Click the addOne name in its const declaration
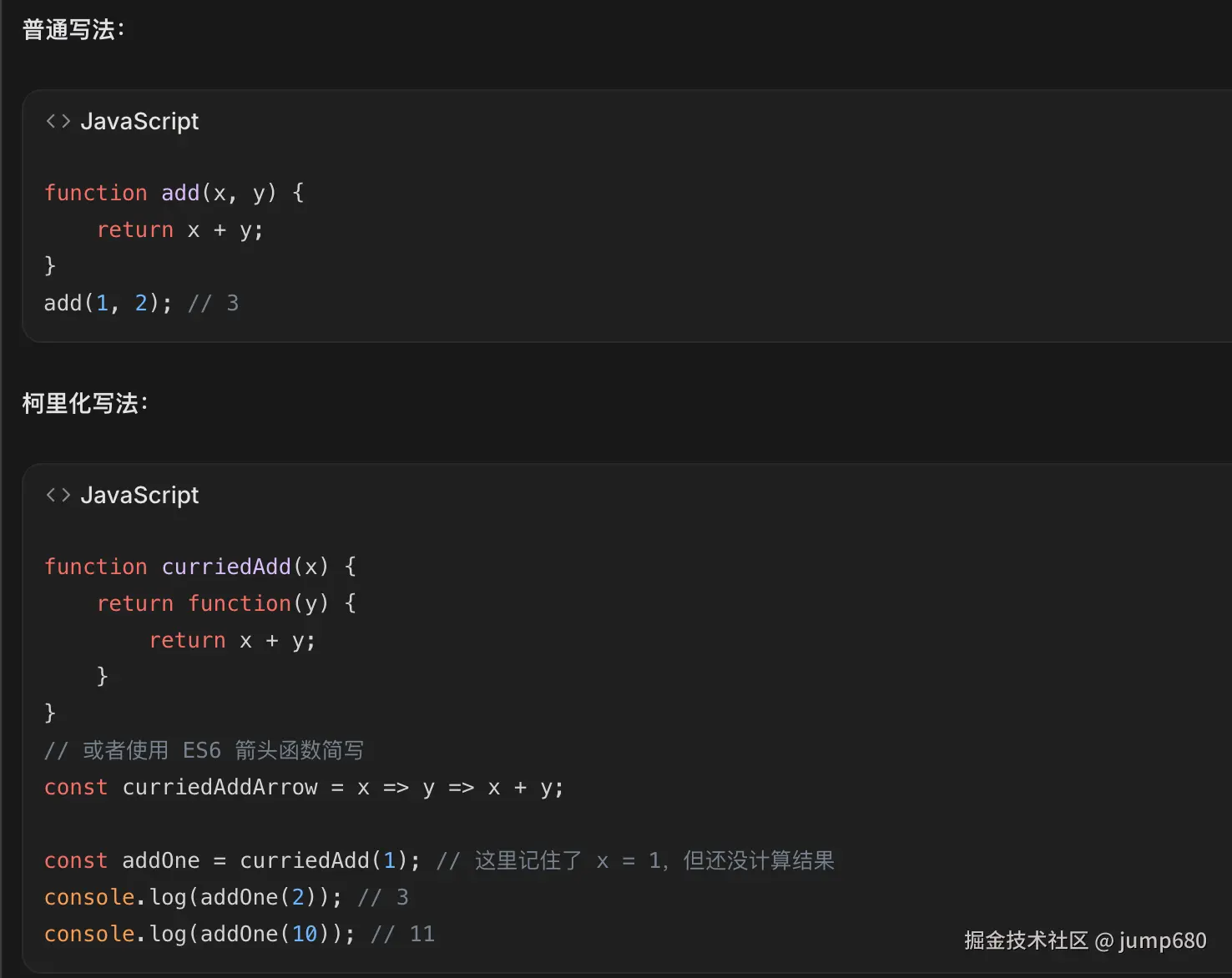The width and height of the screenshot is (1232, 978). click(161, 860)
